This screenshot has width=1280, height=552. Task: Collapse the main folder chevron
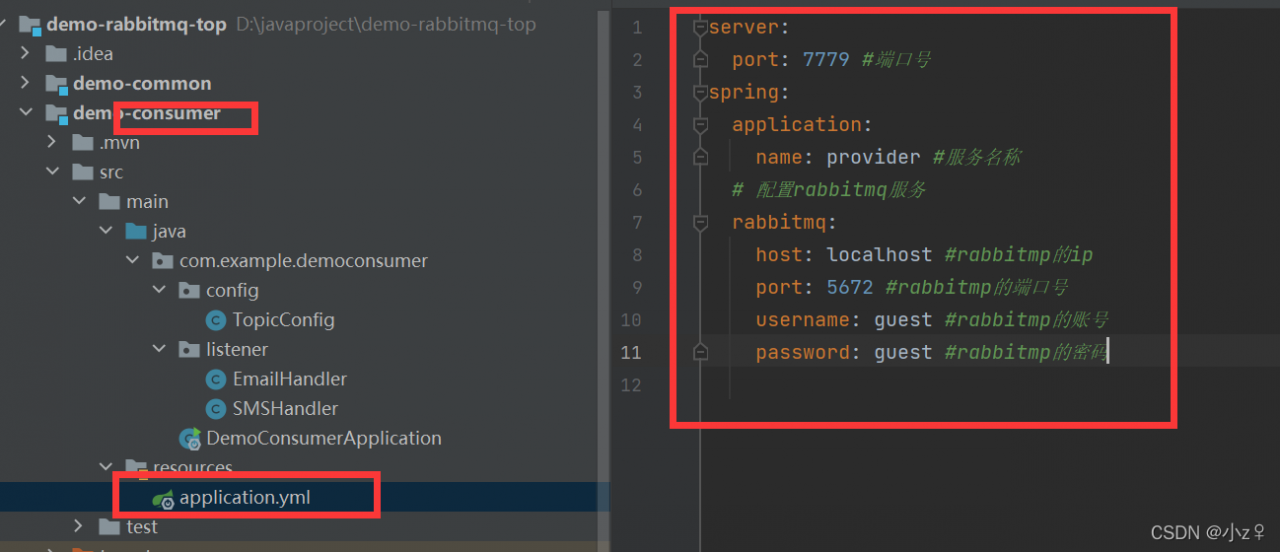pyautogui.click(x=79, y=202)
